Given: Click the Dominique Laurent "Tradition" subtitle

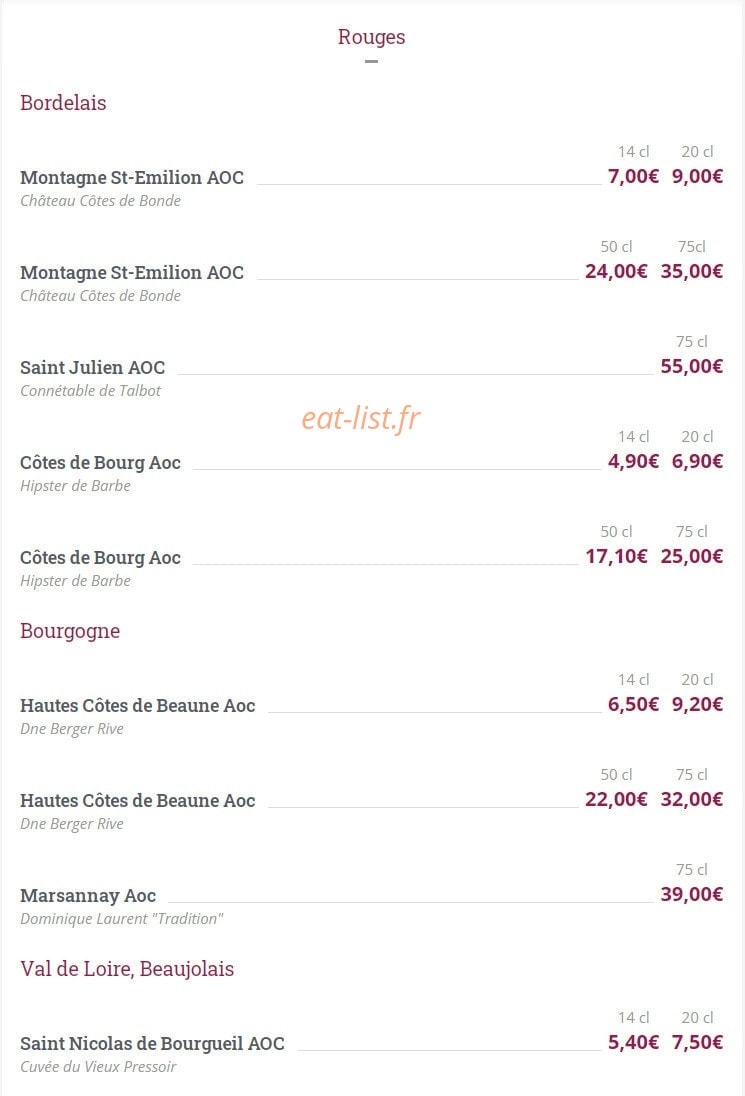Looking at the screenshot, I should pyautogui.click(x=122, y=919).
